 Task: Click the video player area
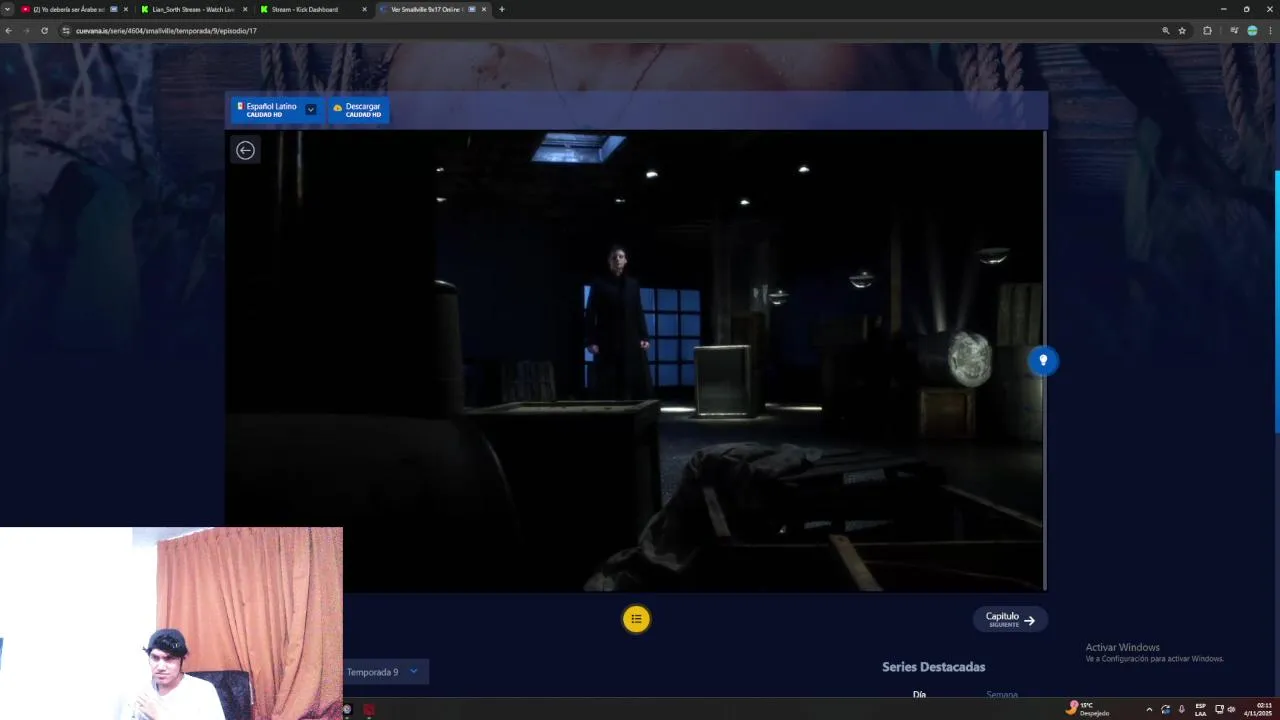coord(635,361)
